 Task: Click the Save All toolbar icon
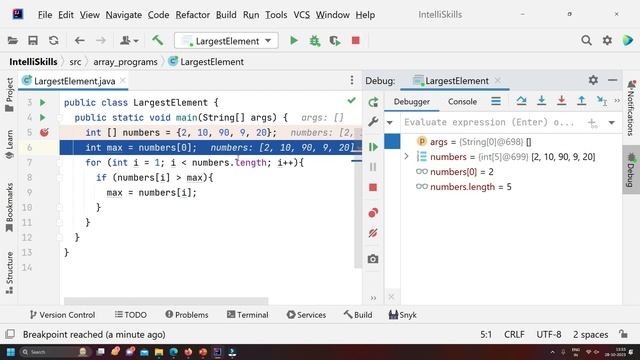pyautogui.click(x=33, y=40)
